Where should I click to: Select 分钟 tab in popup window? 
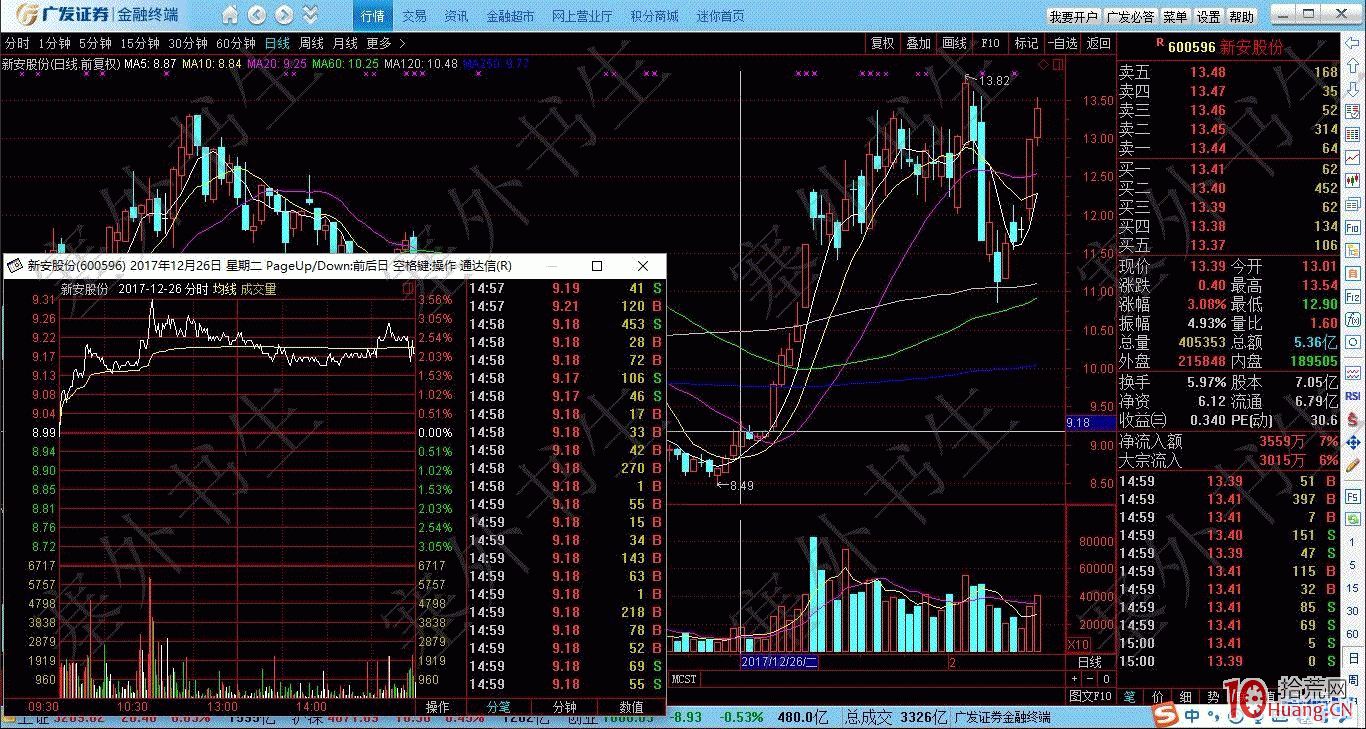click(565, 706)
